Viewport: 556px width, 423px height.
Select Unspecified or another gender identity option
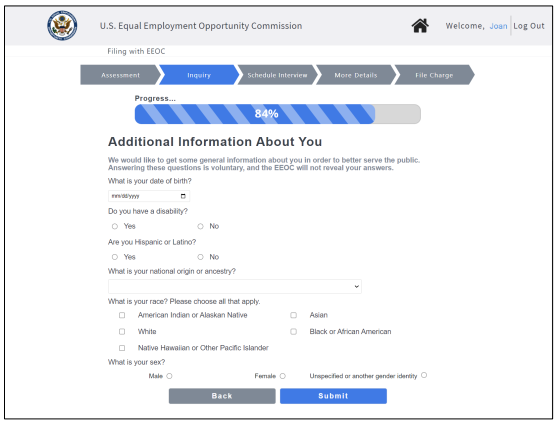(x=424, y=375)
